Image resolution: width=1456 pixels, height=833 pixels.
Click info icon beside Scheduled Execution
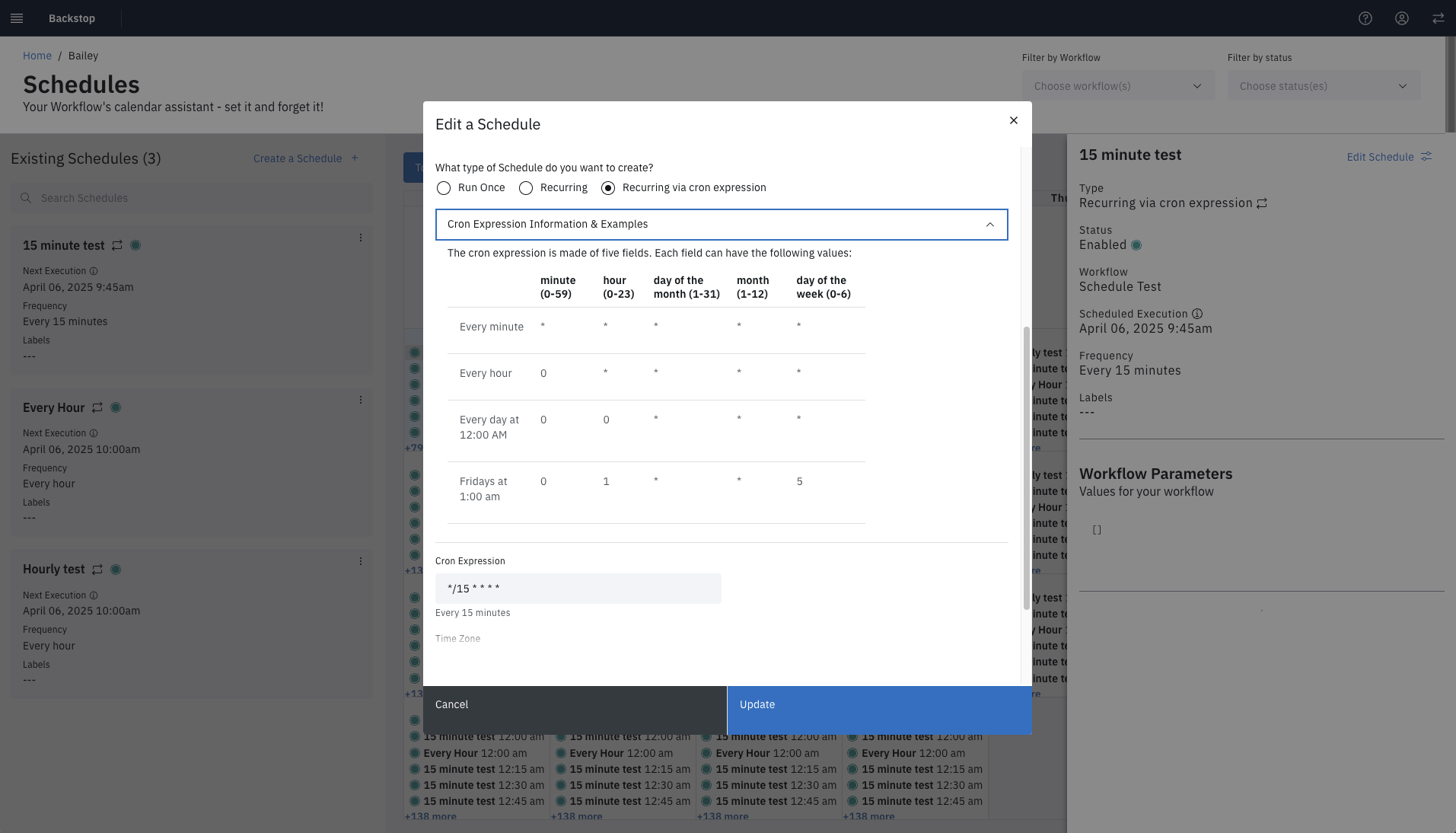[x=1197, y=314]
